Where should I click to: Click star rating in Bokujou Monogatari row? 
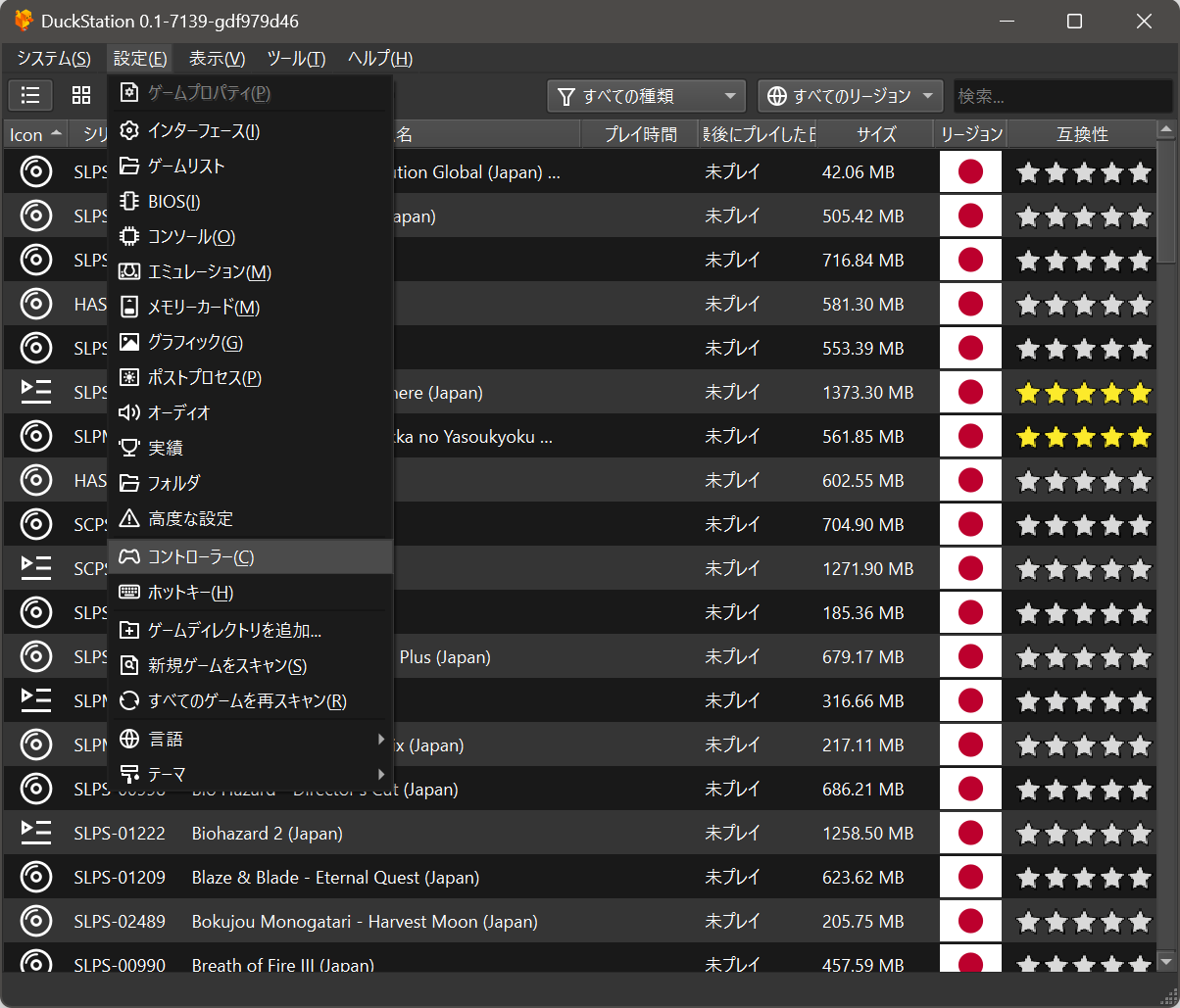pos(1083,922)
